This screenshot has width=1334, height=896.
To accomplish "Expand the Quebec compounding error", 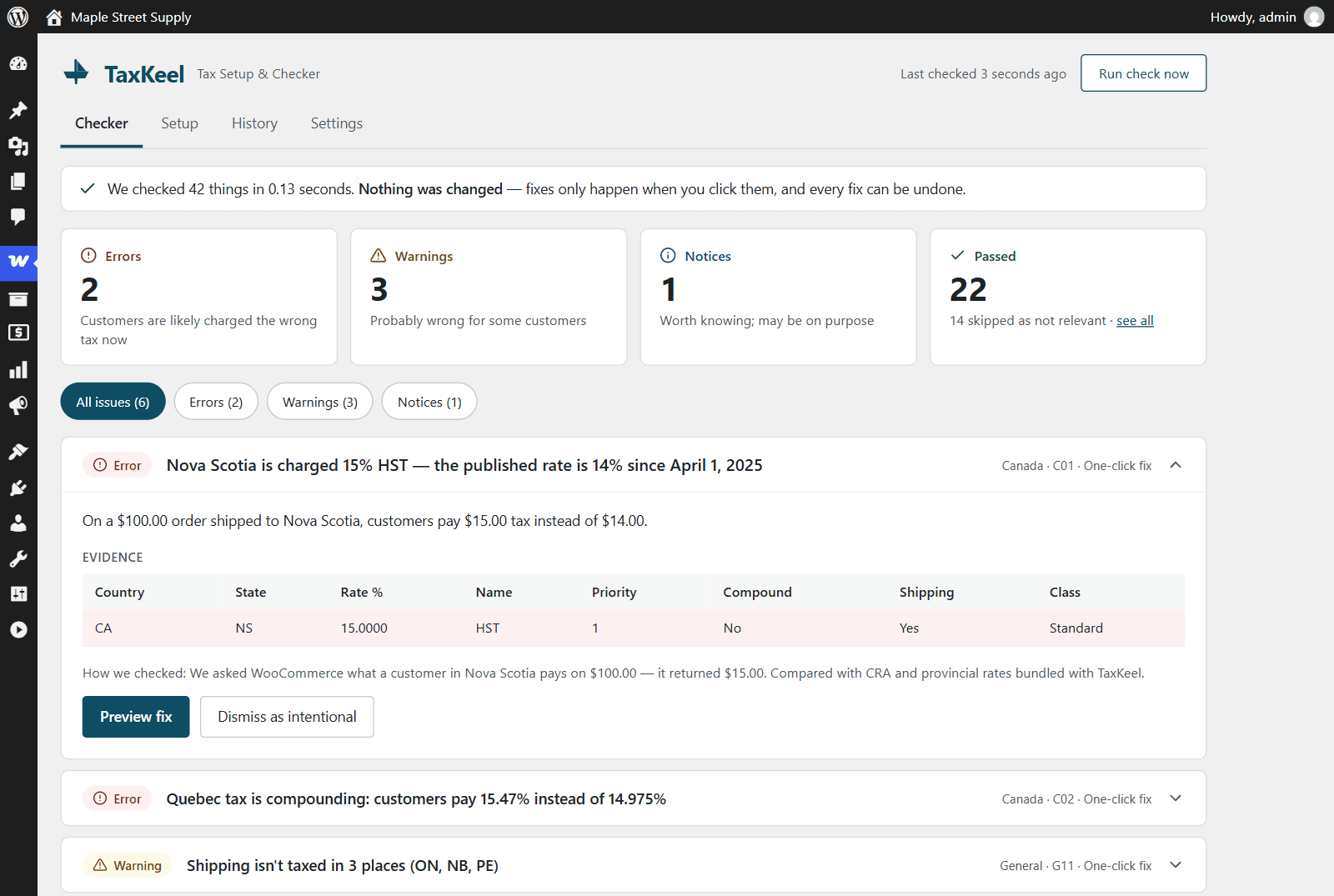I will [x=1176, y=798].
